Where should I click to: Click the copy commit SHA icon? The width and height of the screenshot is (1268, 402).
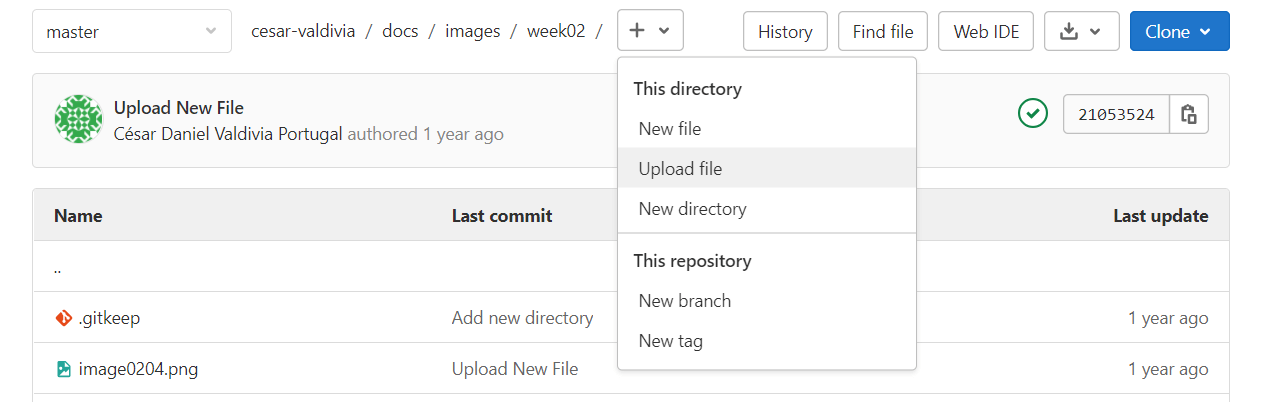(x=1189, y=114)
